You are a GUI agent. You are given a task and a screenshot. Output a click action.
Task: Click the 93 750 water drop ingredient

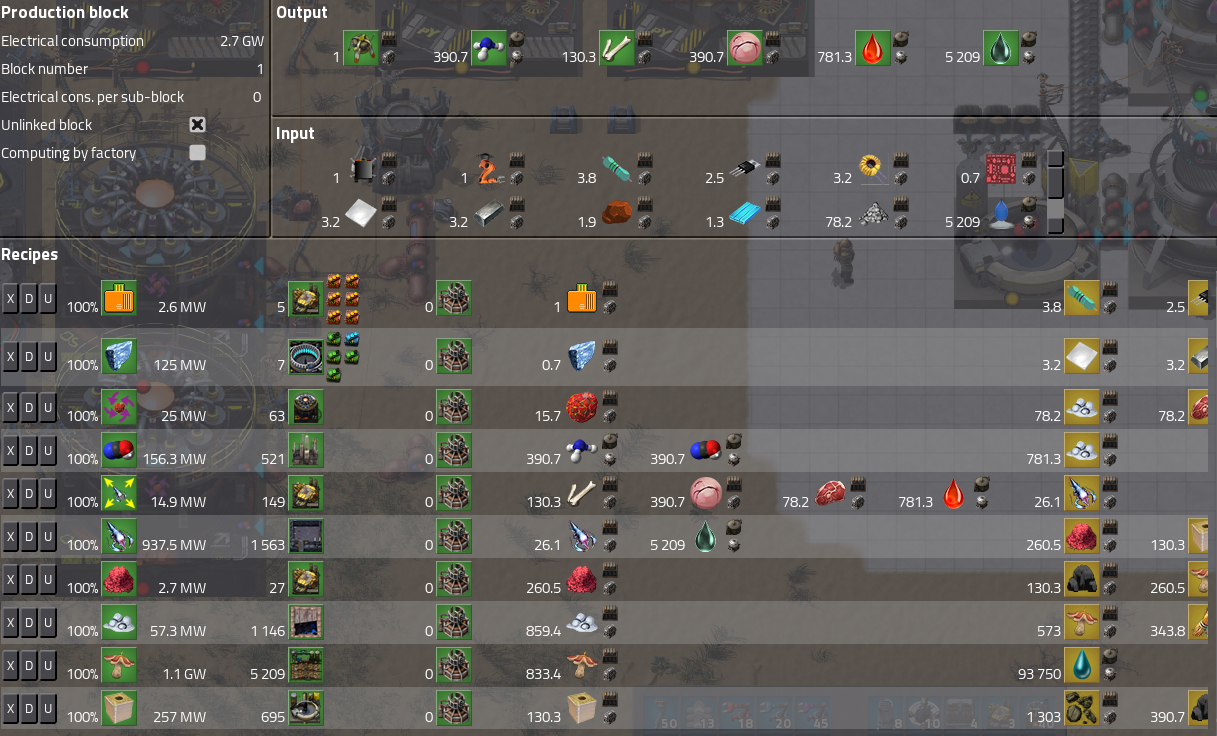click(x=1082, y=665)
